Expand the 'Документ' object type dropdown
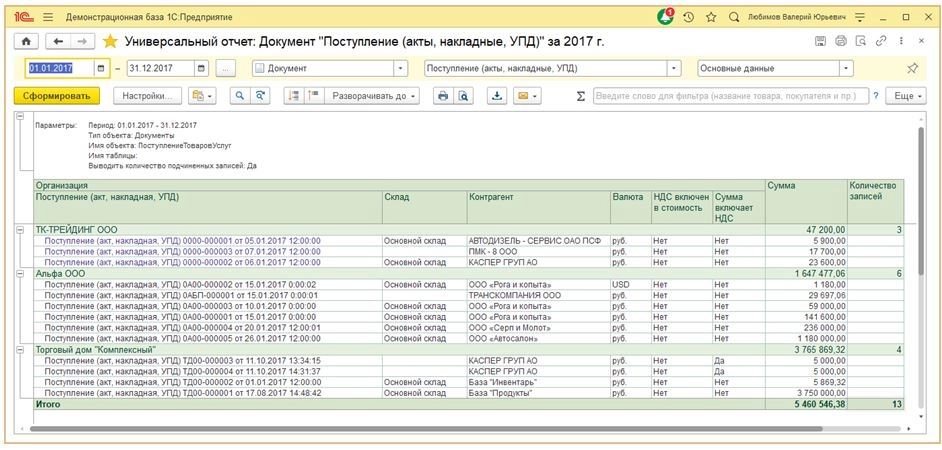942x450 pixels. click(x=401, y=68)
